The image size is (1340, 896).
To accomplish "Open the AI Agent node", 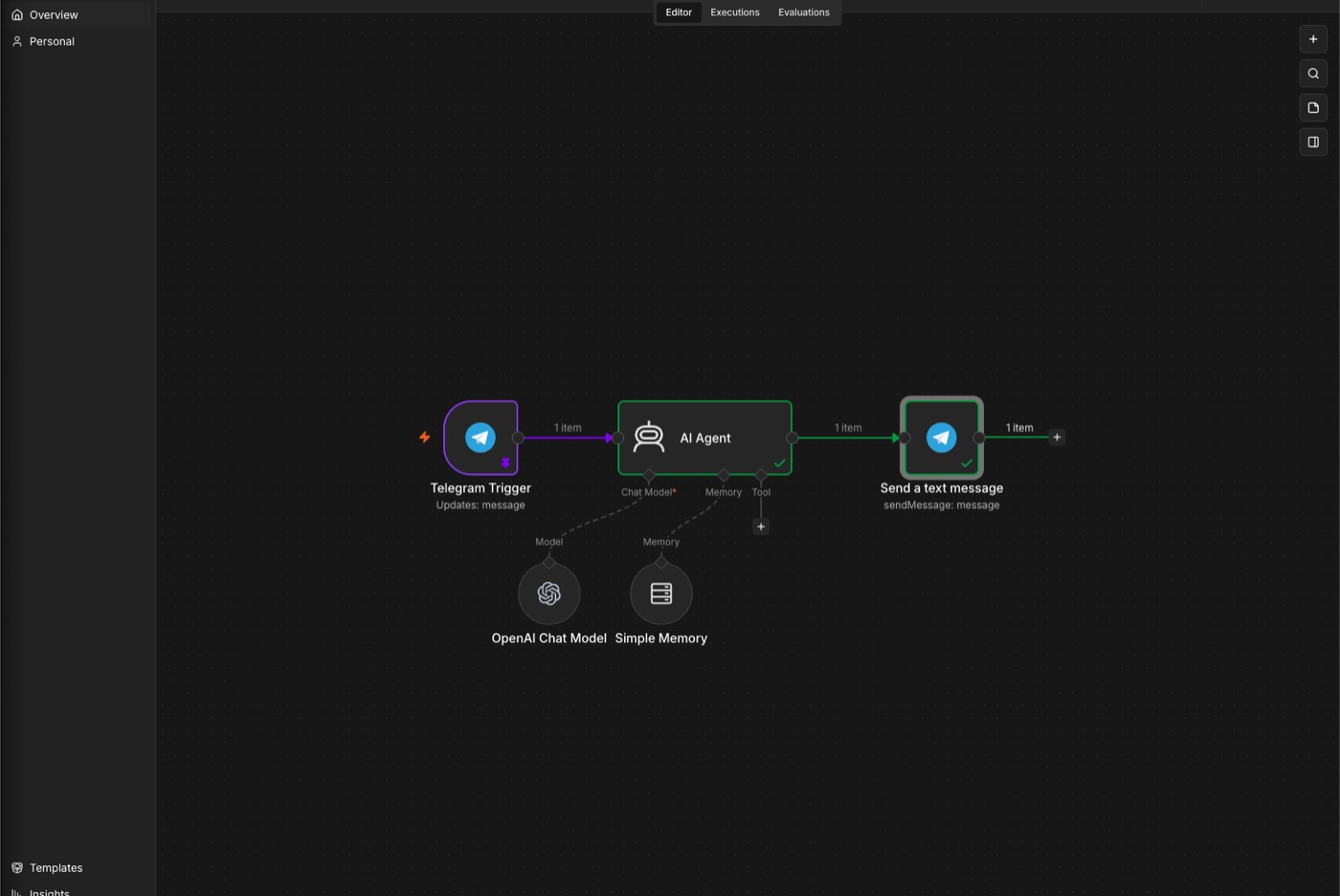I will click(x=704, y=437).
